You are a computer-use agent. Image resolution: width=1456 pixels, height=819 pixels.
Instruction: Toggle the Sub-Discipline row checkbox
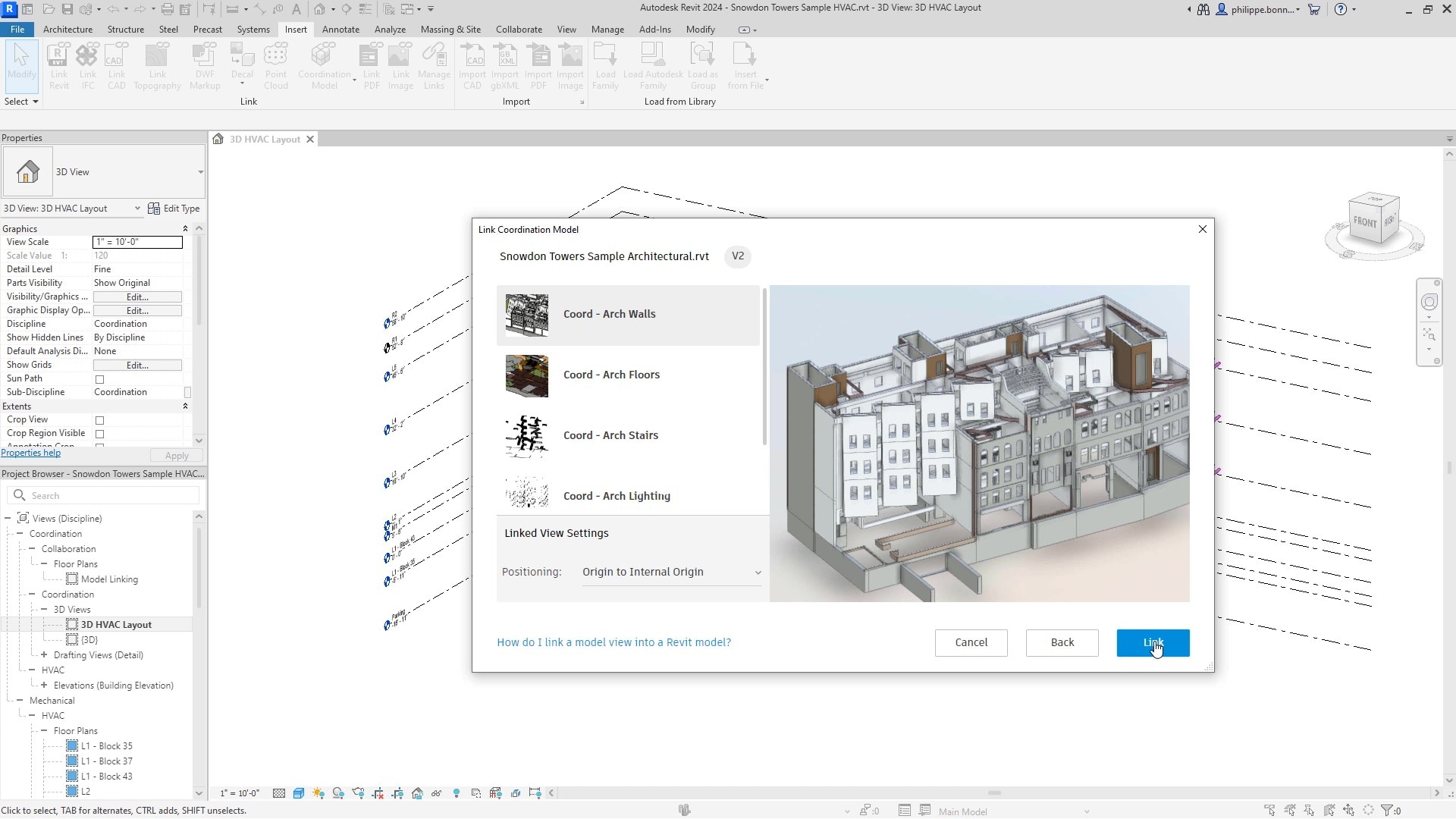tap(187, 393)
